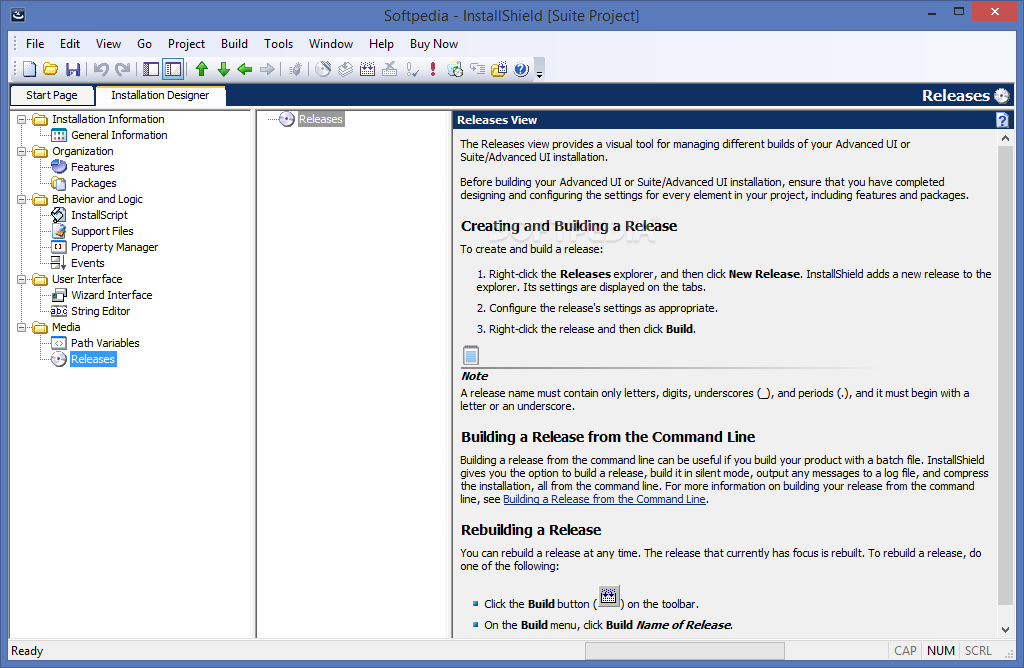Image resolution: width=1024 pixels, height=668 pixels.
Task: Click the gray Forward arrow
Action: [267, 69]
